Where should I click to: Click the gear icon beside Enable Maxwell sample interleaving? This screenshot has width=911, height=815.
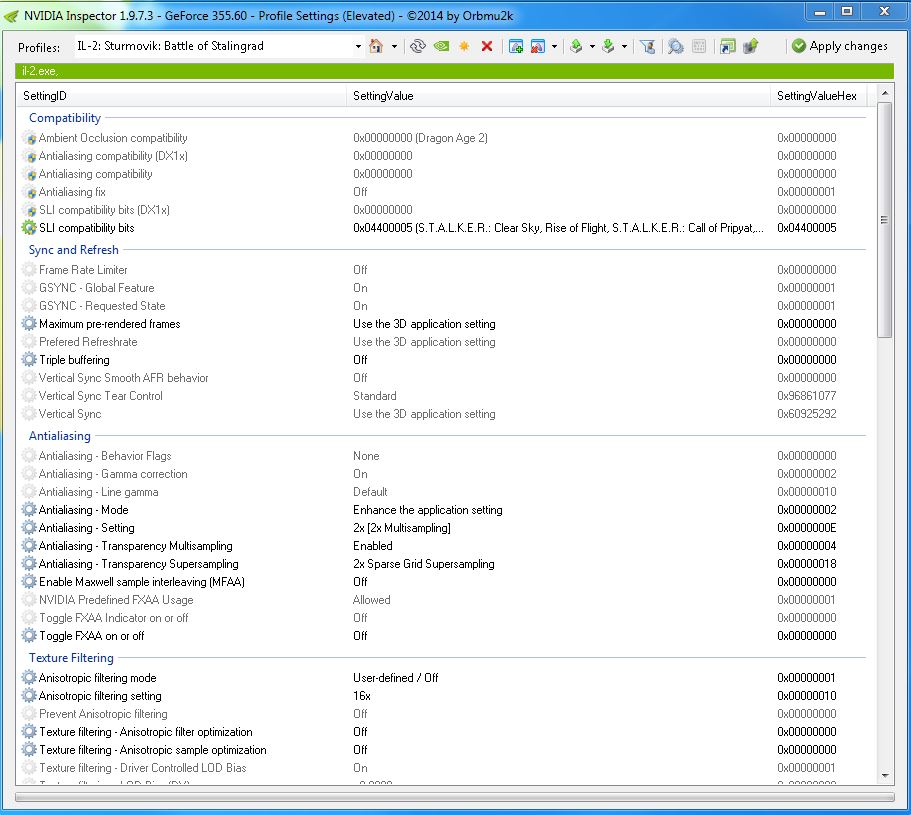(x=28, y=581)
